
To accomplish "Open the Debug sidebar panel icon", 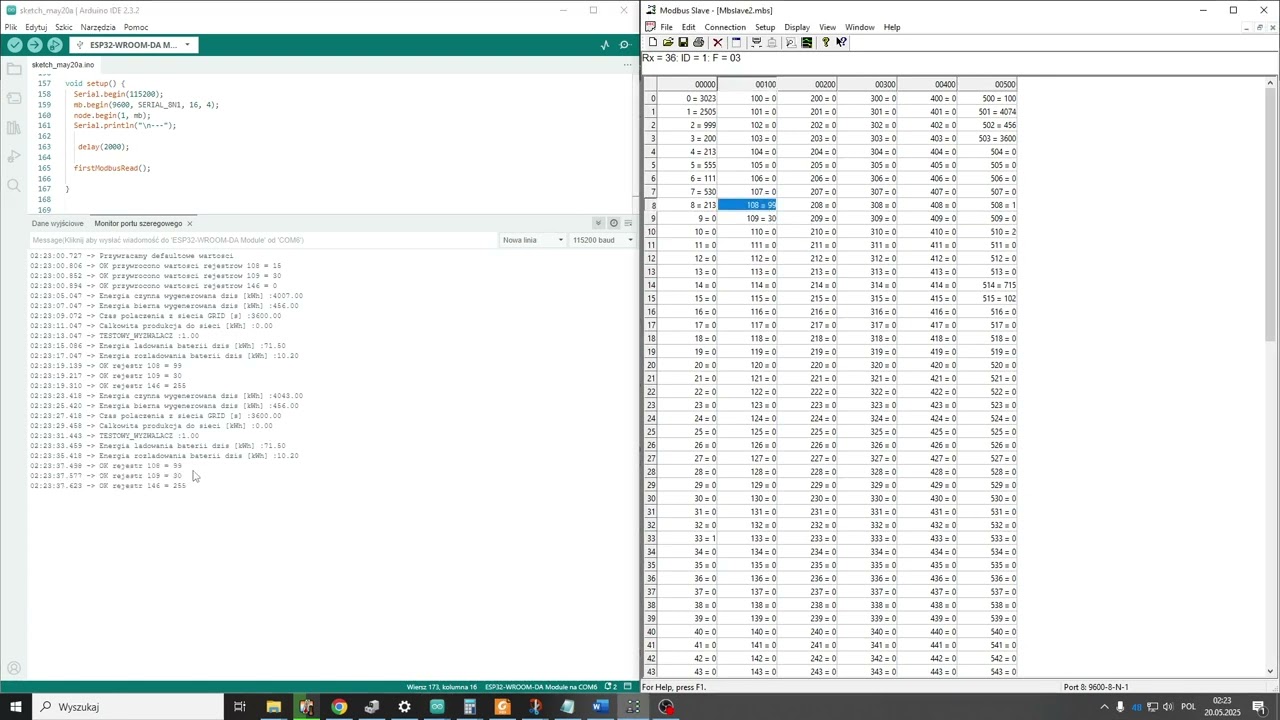I will (13, 156).
